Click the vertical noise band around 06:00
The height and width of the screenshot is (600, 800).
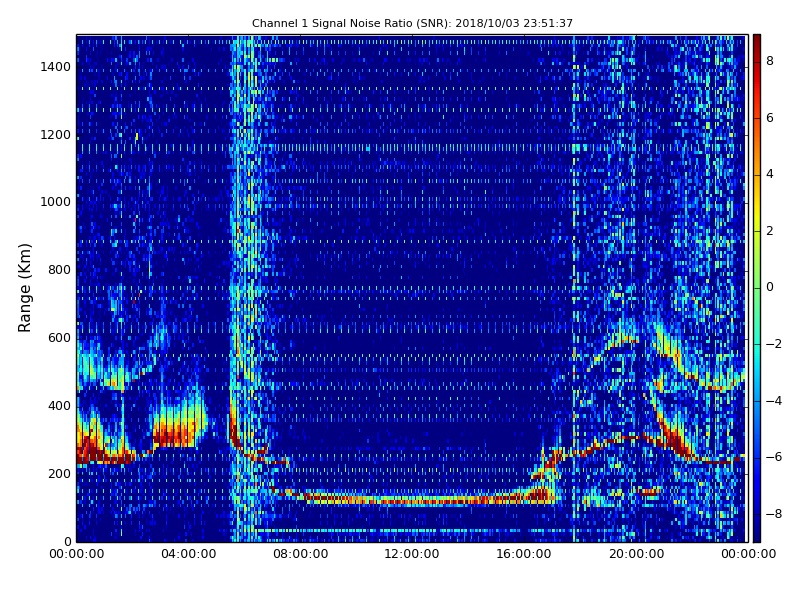click(x=244, y=288)
